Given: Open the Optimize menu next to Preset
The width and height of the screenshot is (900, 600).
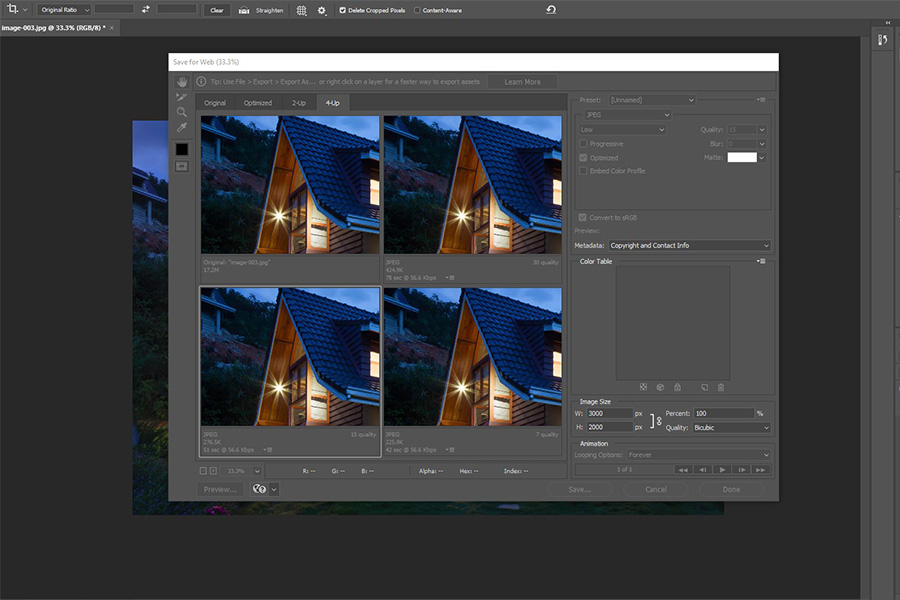Looking at the screenshot, I should [x=761, y=100].
